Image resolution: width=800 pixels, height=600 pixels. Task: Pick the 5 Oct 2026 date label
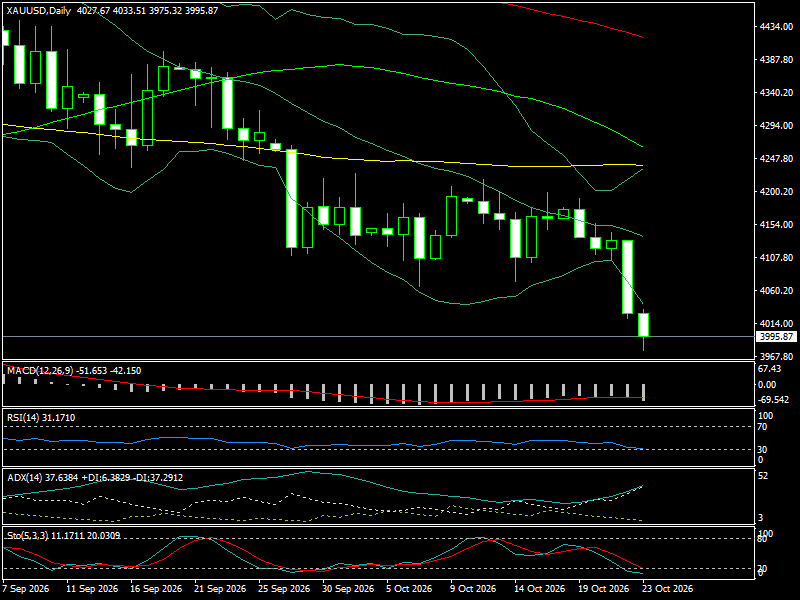tap(409, 589)
